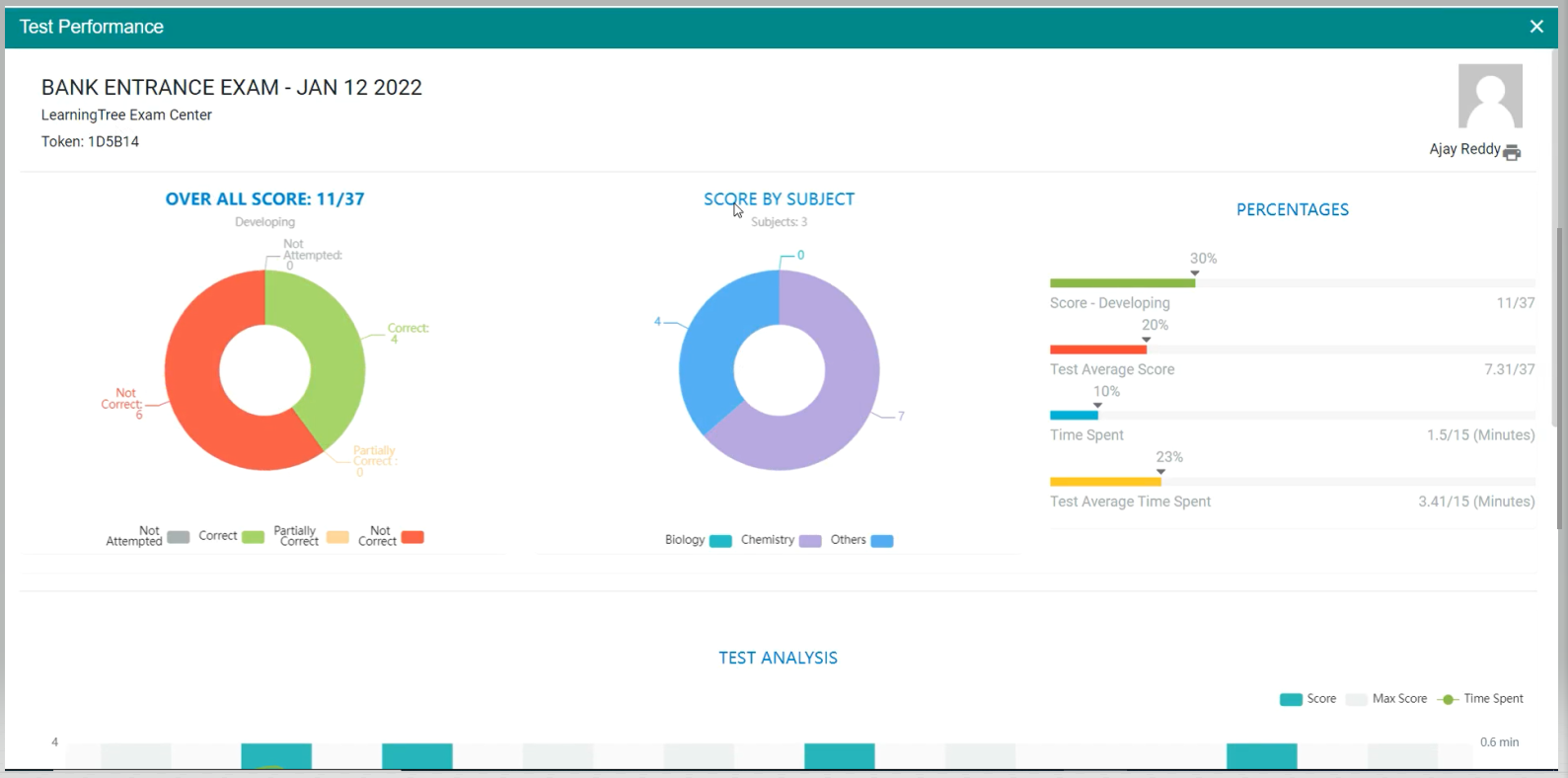Hide the Chemistry series via legend
This screenshot has width=1568, height=778.
[x=810, y=541]
